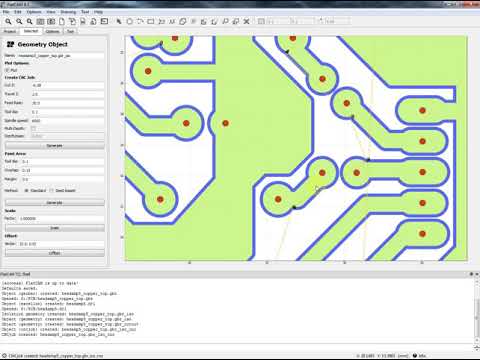The height and width of the screenshot is (360, 480).
Task: Select the arrow pointer selection tool
Action: coord(119,21)
